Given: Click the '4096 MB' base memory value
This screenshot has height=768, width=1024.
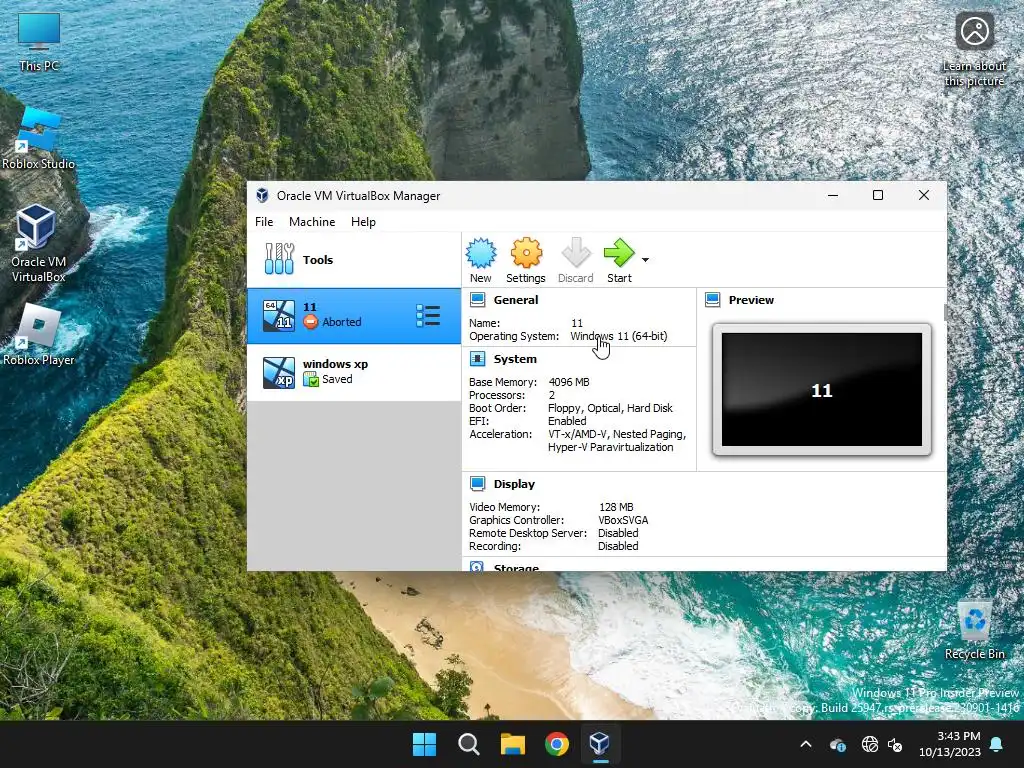Looking at the screenshot, I should click(569, 382).
